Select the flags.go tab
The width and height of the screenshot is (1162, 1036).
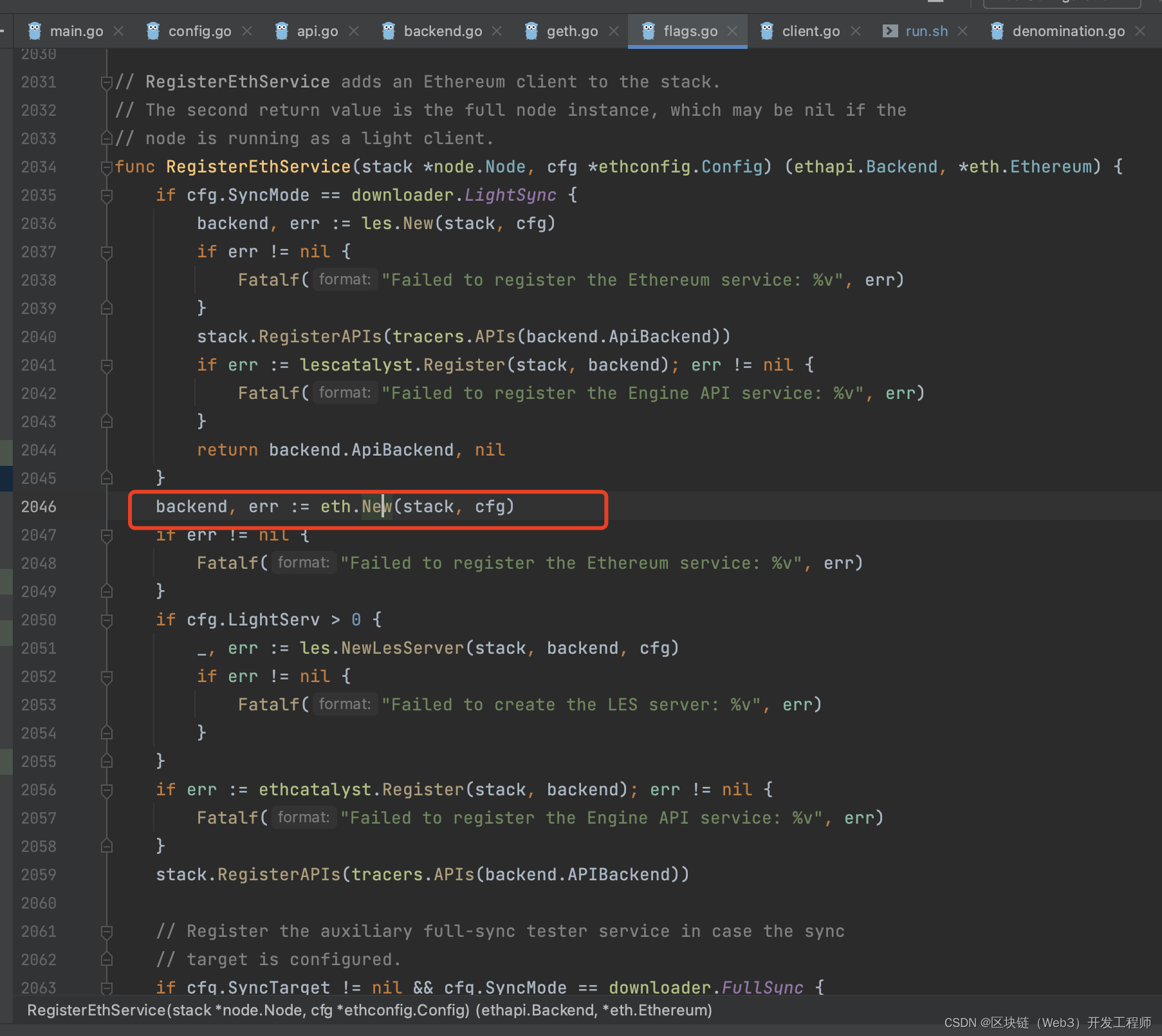690,31
